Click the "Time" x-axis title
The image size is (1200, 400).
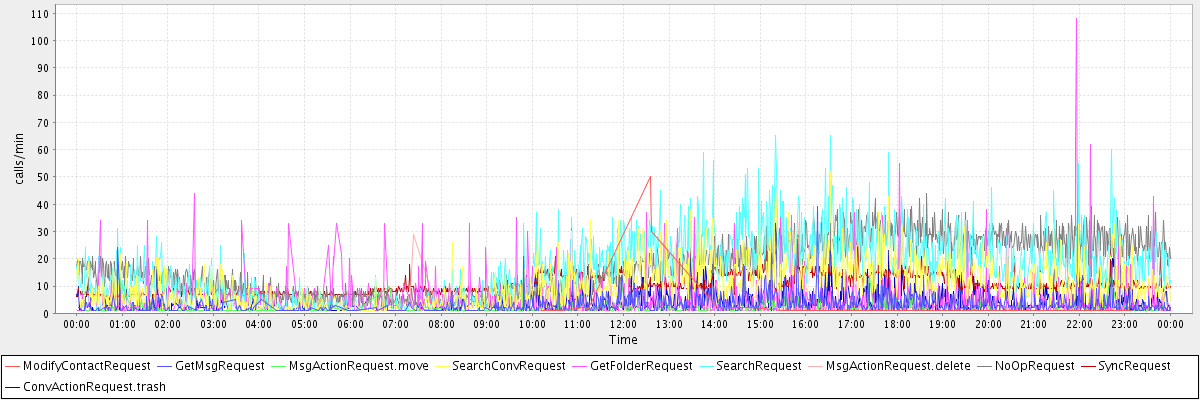[x=623, y=339]
